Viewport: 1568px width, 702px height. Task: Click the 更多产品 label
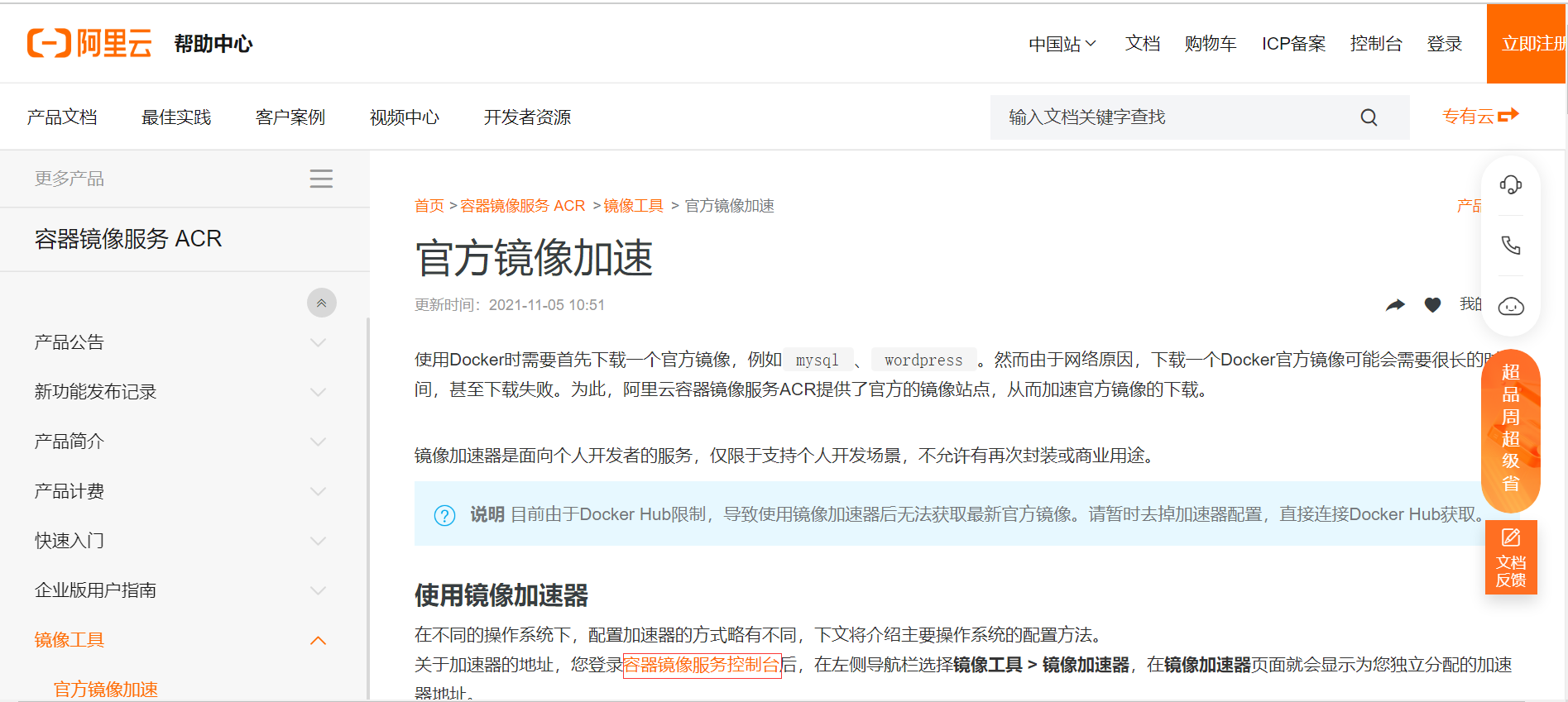point(70,179)
